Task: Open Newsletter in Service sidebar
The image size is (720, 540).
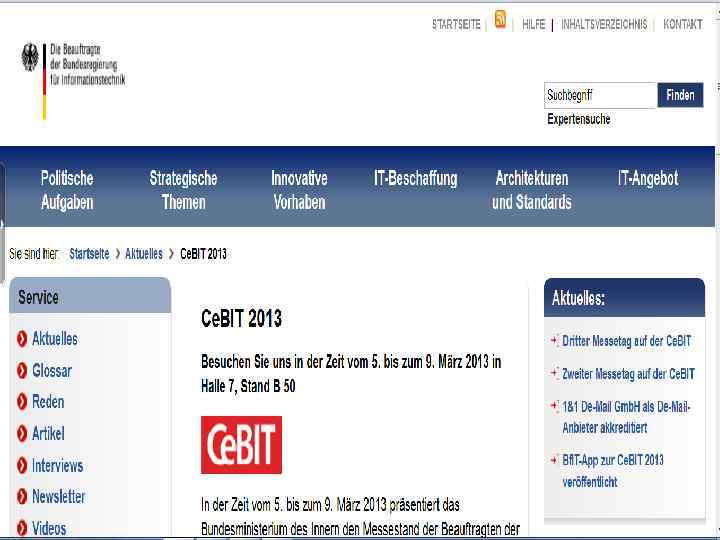Action: pos(58,496)
